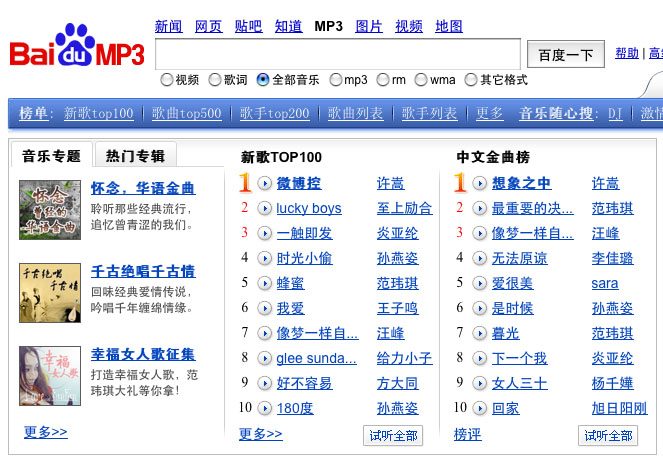Play icon next to 最重要的决...
Viewport: 663px width, 462px height.
pos(479,208)
